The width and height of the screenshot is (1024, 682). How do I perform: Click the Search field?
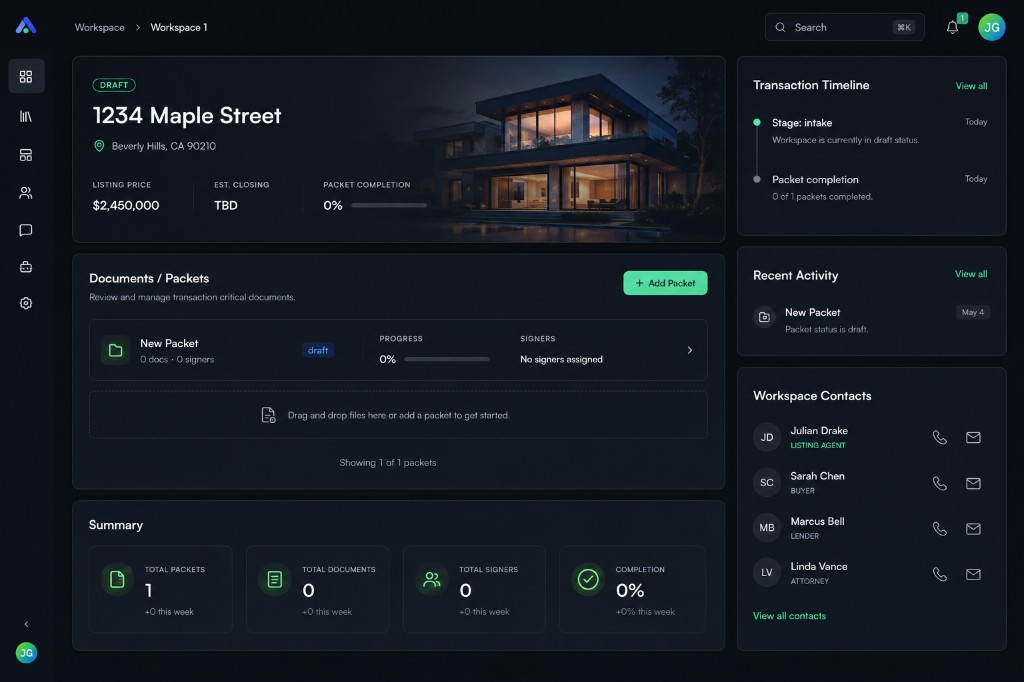844,27
